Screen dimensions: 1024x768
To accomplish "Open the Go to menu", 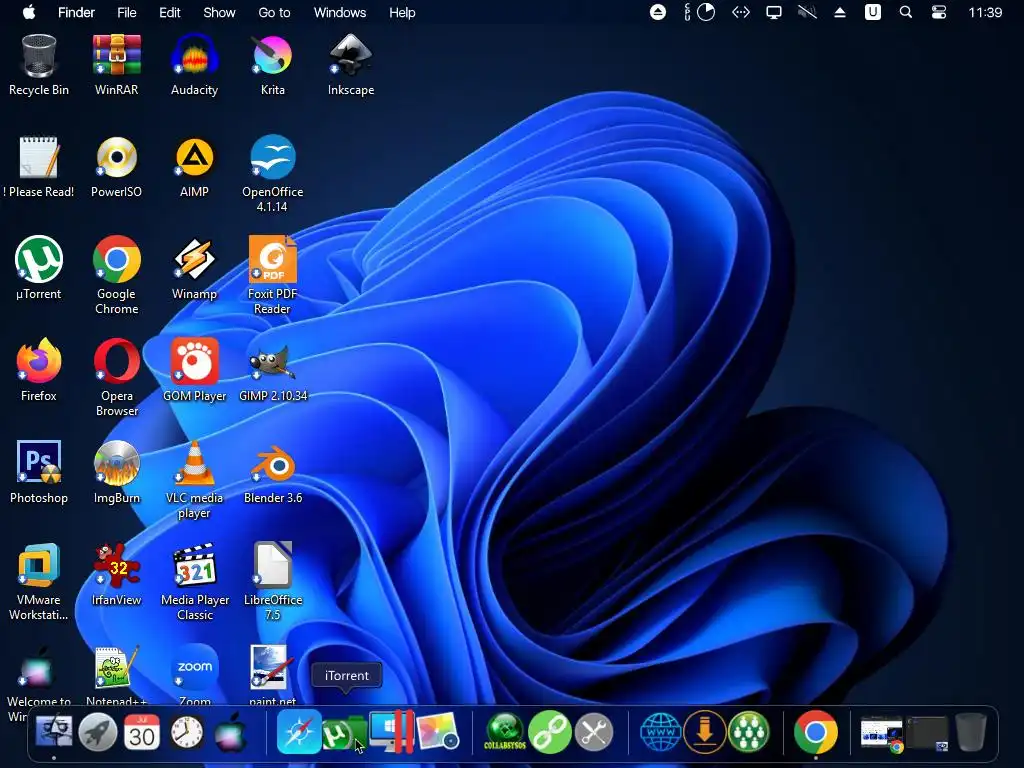I will click(x=274, y=12).
